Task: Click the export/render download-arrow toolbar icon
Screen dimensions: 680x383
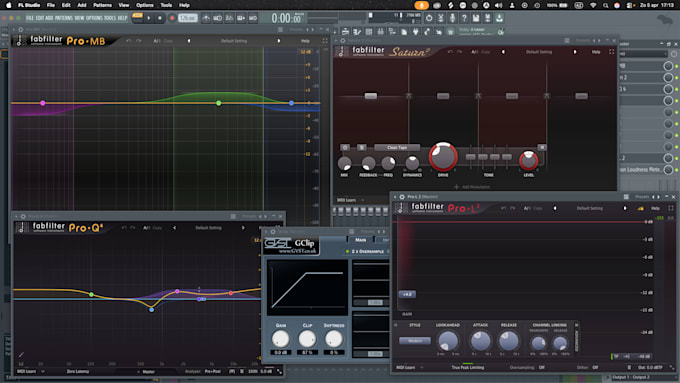Action: point(499,18)
